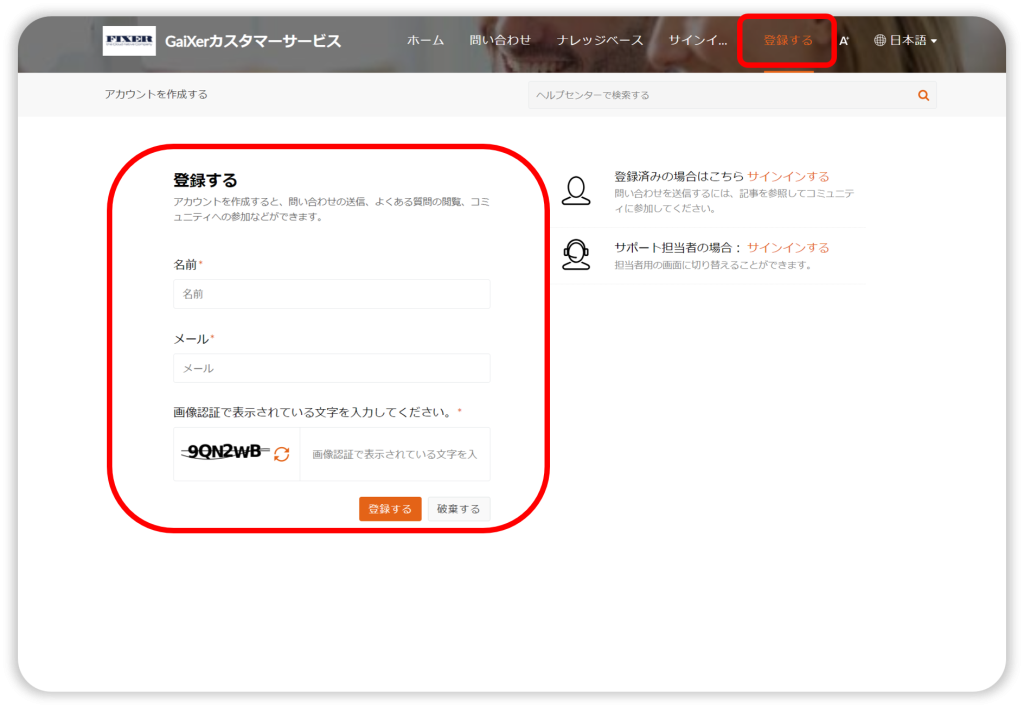Click the A' font size icon
This screenshot has height=708, width=1024.
point(844,41)
